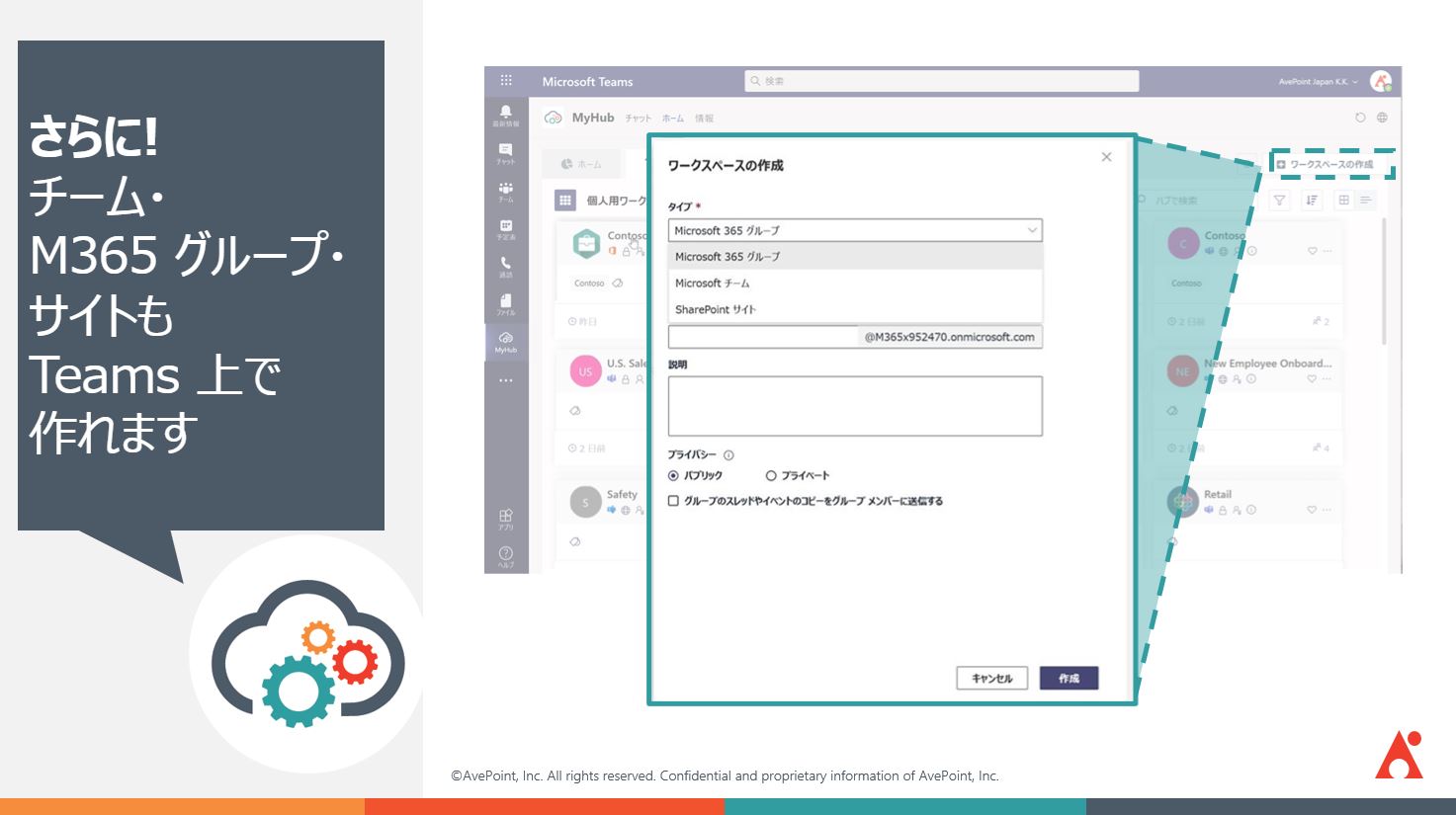This screenshot has width=1456, height=815.
Task: Click the US avatar of U.S. Sales workspace
Action: tap(585, 371)
